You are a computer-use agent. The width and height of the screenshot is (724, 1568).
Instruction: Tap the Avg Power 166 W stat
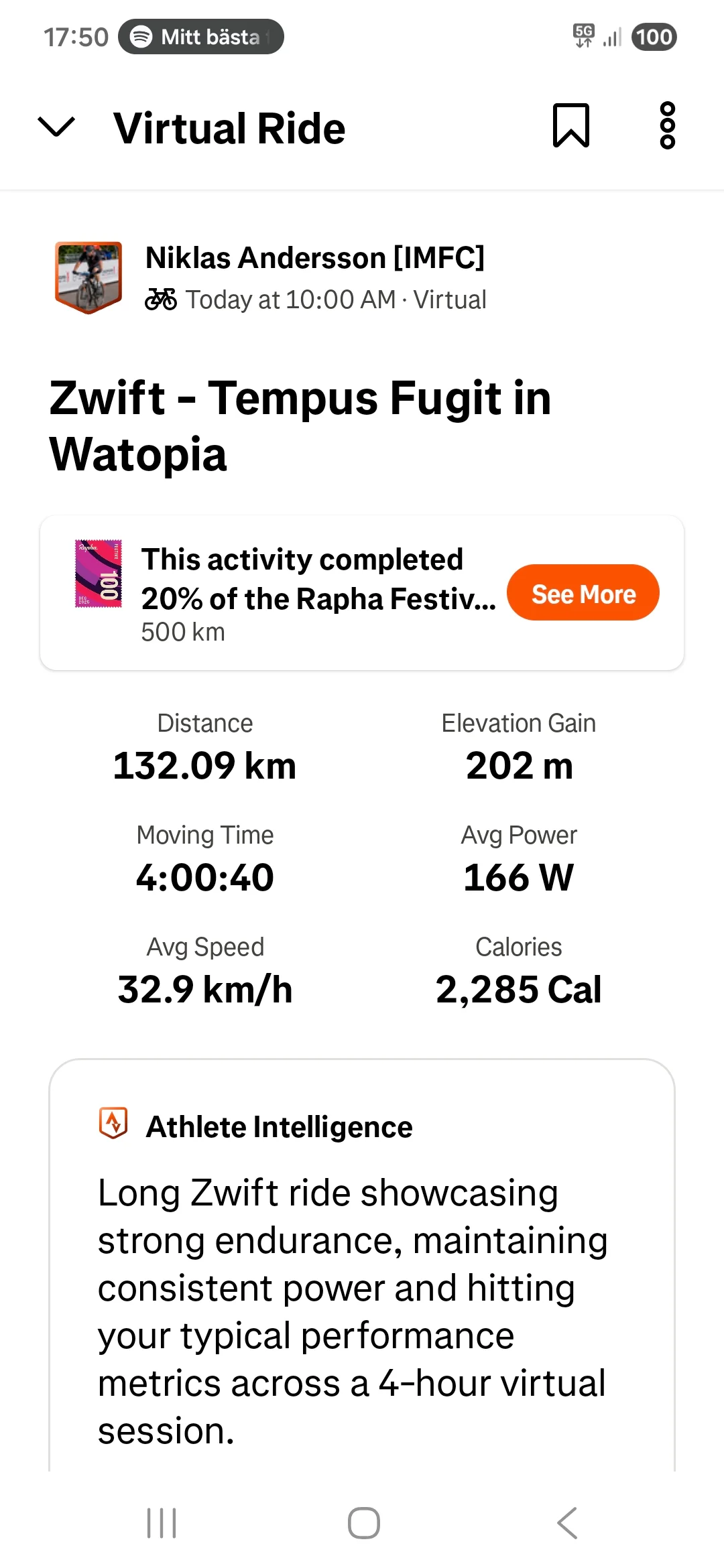[519, 859]
